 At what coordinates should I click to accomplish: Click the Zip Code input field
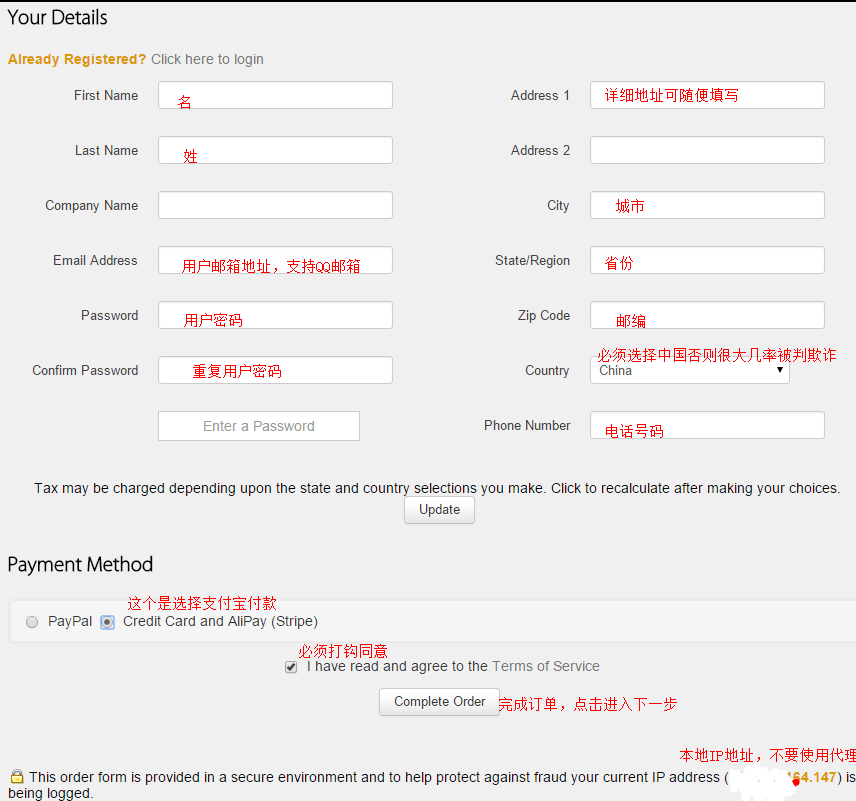coord(707,315)
